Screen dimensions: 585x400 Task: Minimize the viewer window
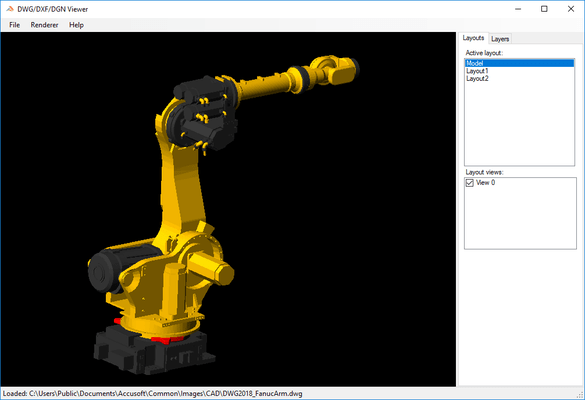pyautogui.click(x=518, y=9)
